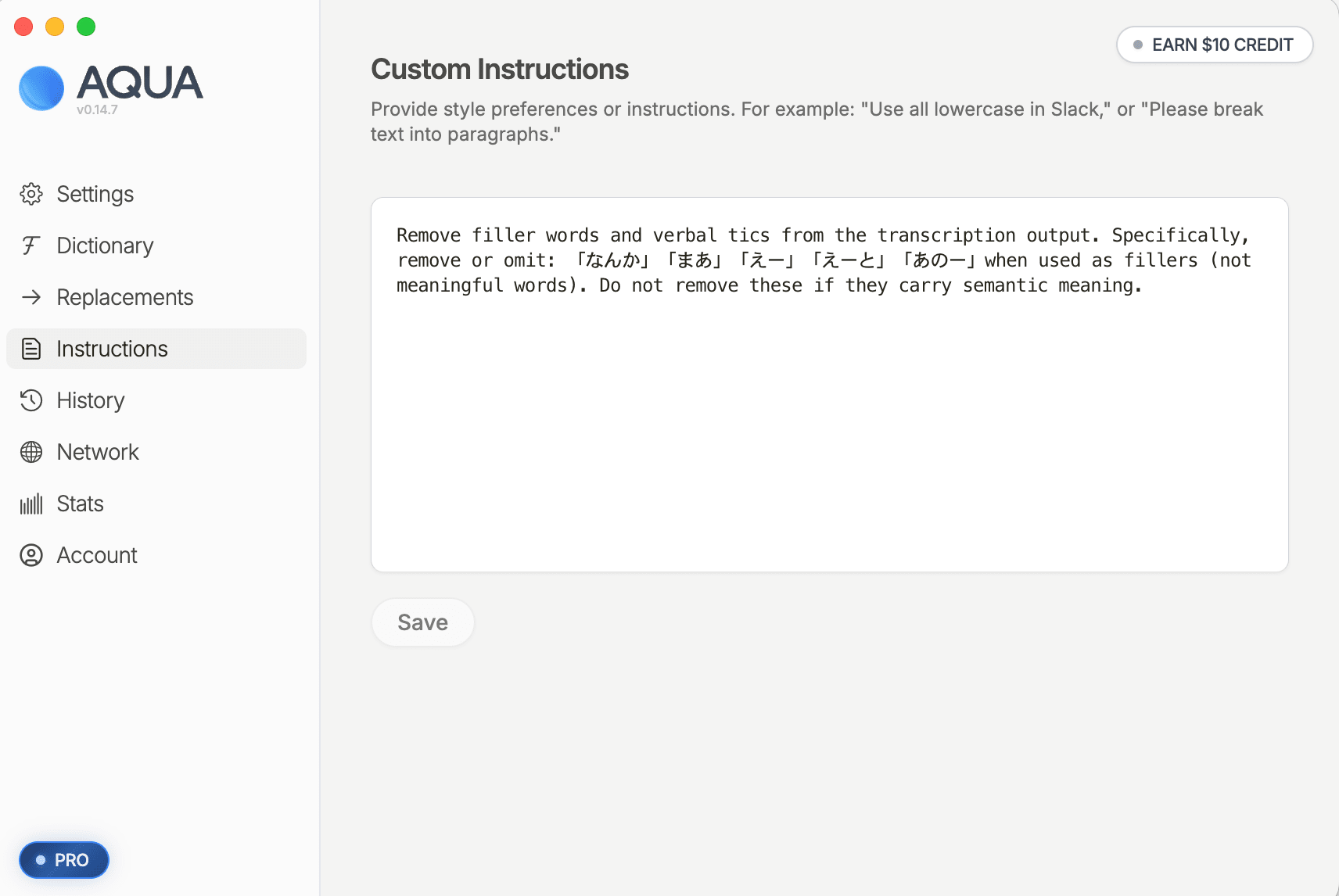The width and height of the screenshot is (1339, 896).
Task: Save the custom instructions
Action: click(x=422, y=622)
